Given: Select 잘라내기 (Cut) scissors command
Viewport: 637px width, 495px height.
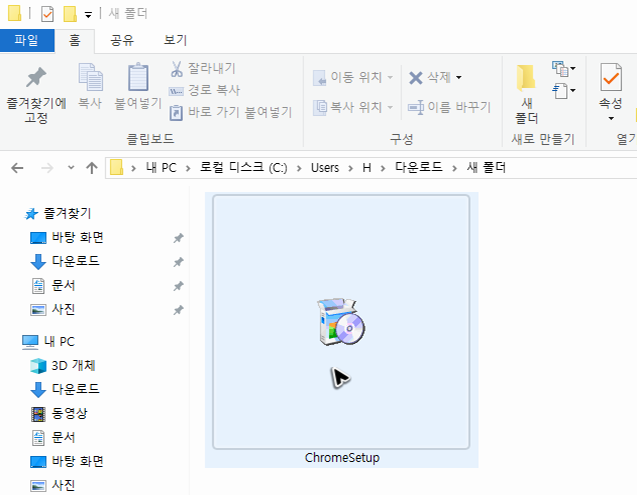Looking at the screenshot, I should [x=203, y=68].
